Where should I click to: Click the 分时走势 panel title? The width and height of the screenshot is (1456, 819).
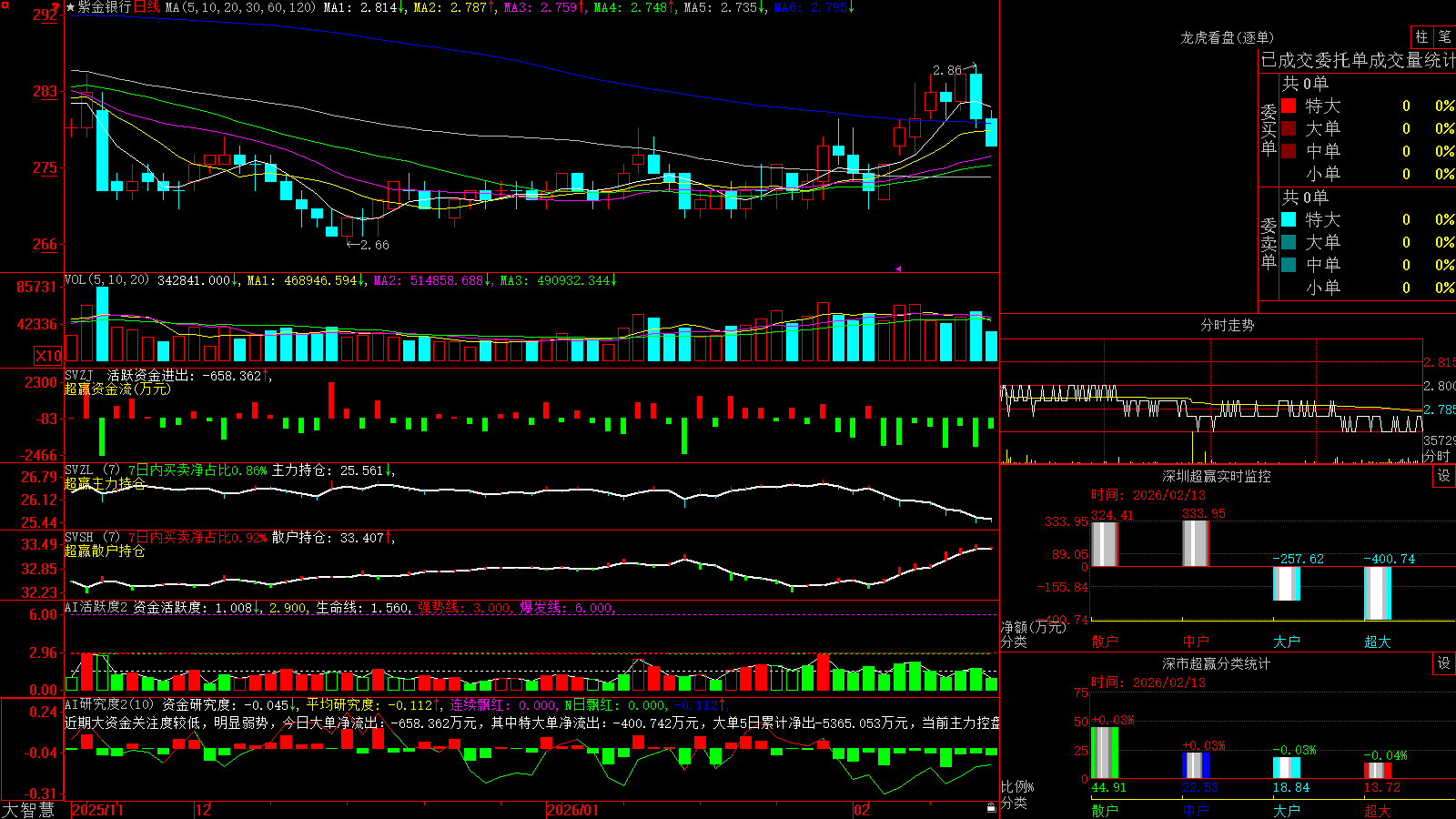(x=1227, y=325)
